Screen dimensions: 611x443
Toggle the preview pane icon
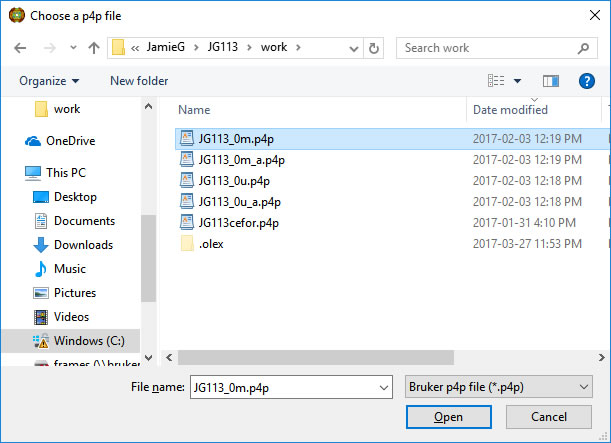tap(550, 81)
